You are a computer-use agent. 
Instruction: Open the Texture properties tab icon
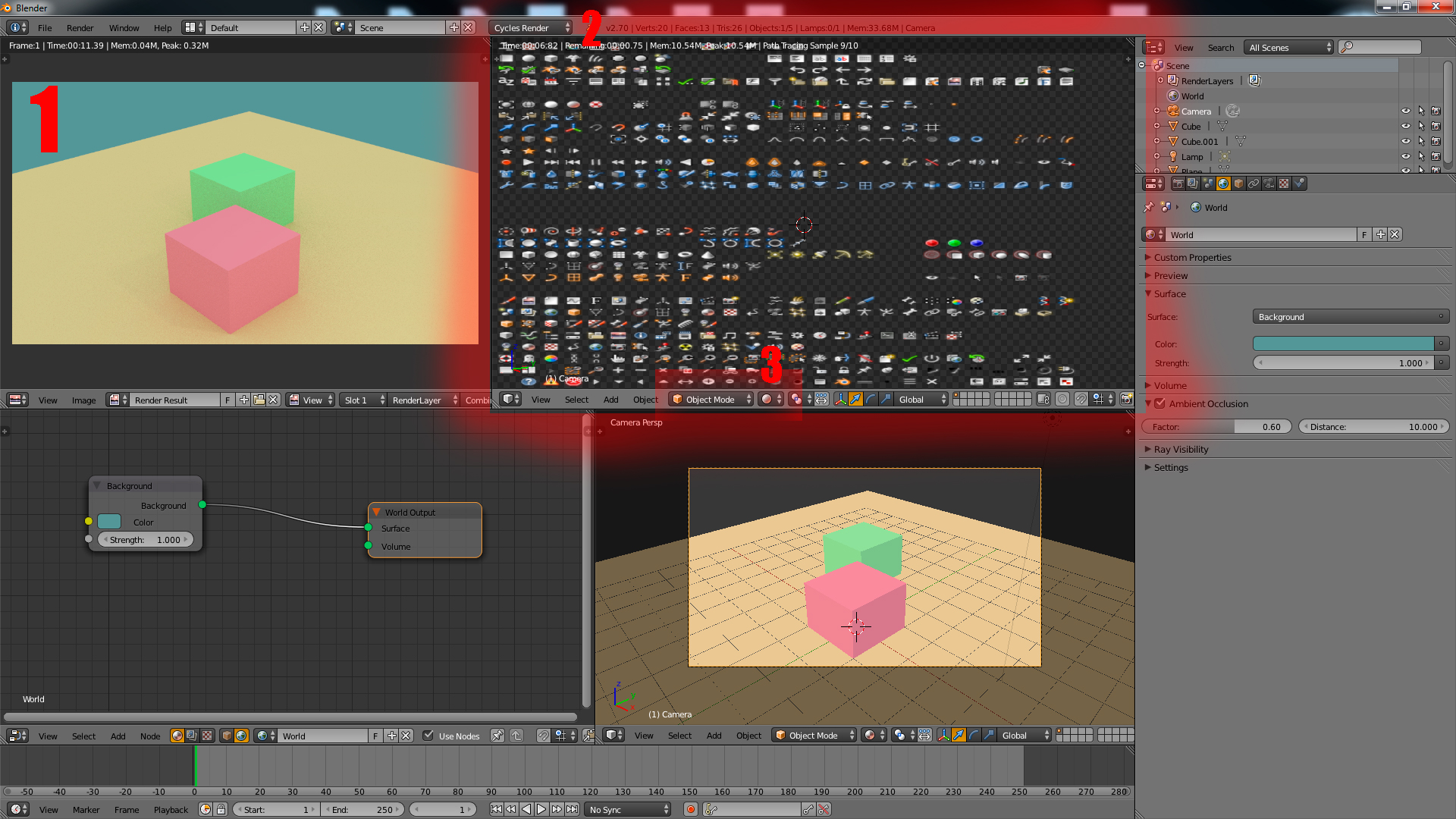click(x=1284, y=184)
